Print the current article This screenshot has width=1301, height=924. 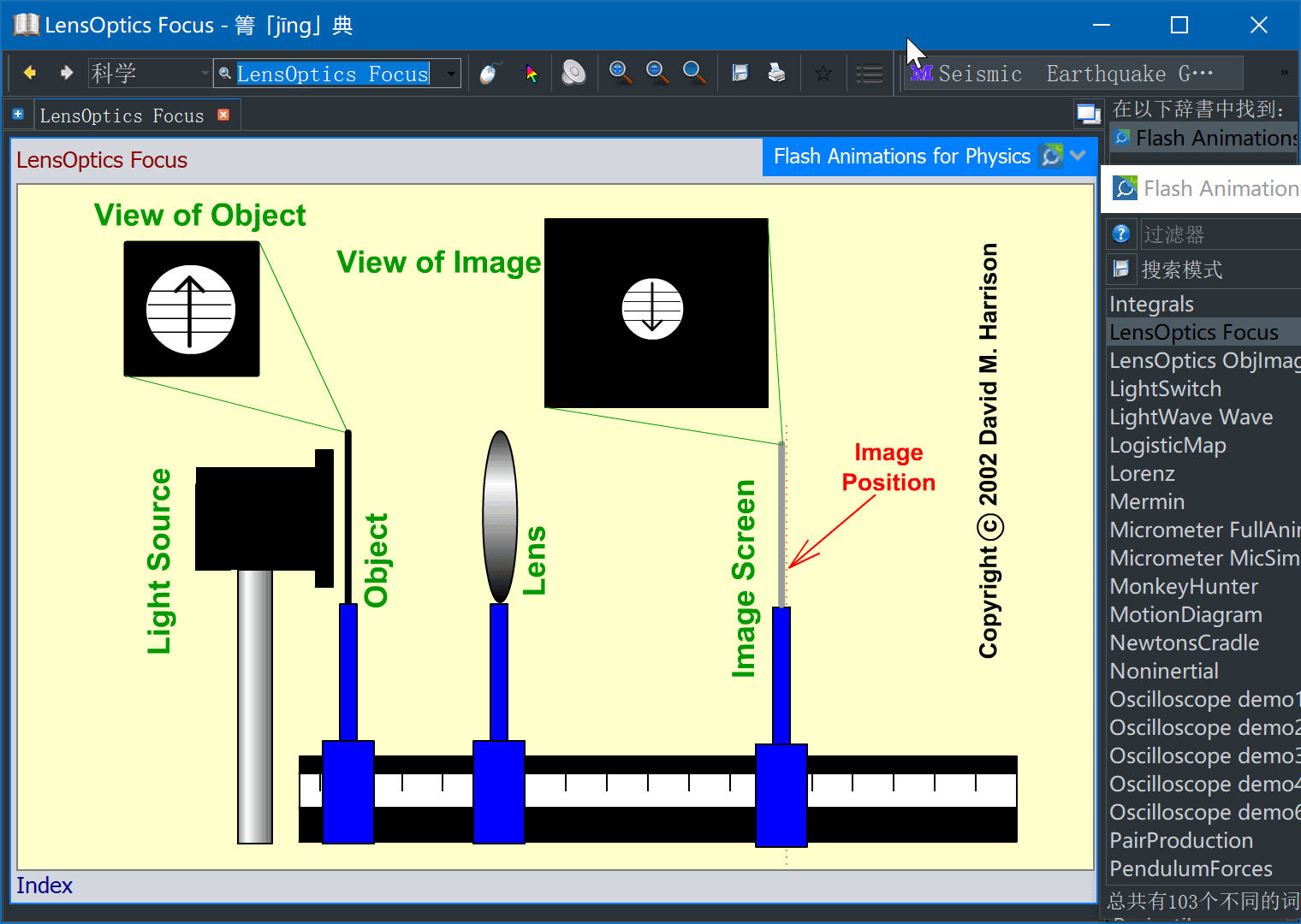776,74
